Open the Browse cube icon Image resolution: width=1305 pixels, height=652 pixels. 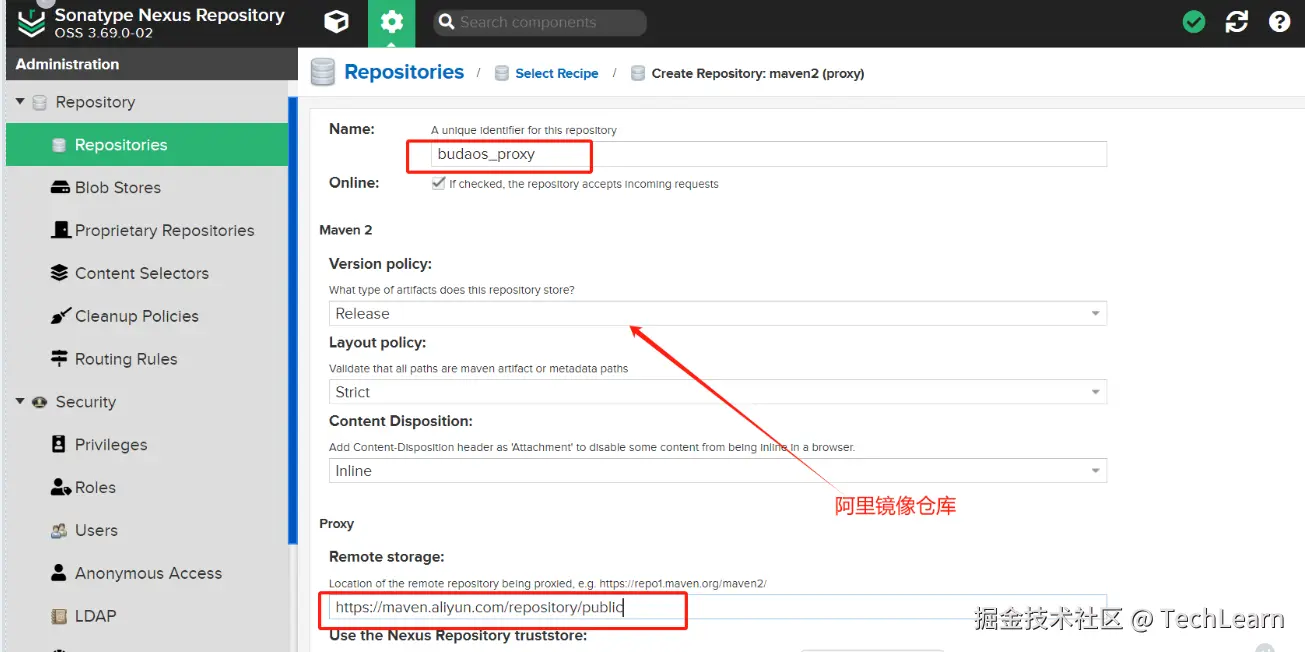337,22
